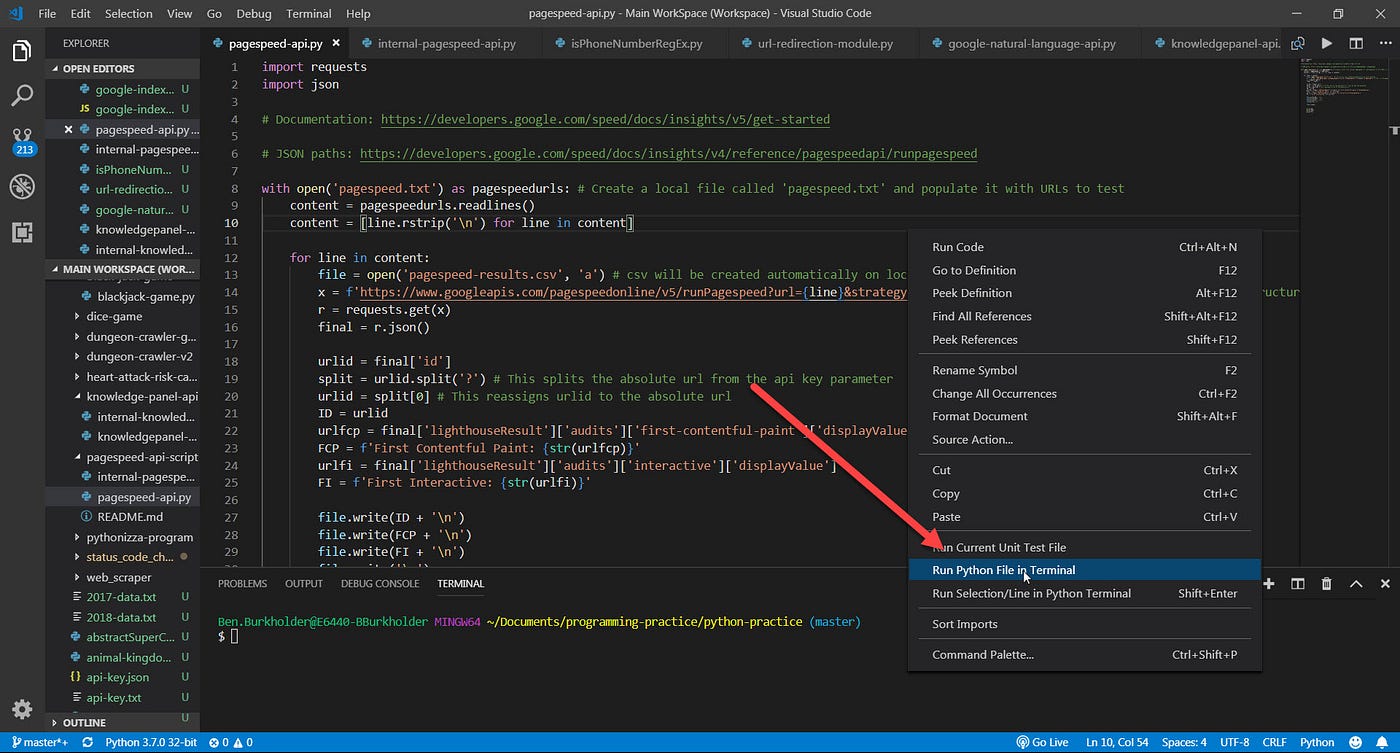Maximize the terminal panel with the chevron

tap(1356, 584)
